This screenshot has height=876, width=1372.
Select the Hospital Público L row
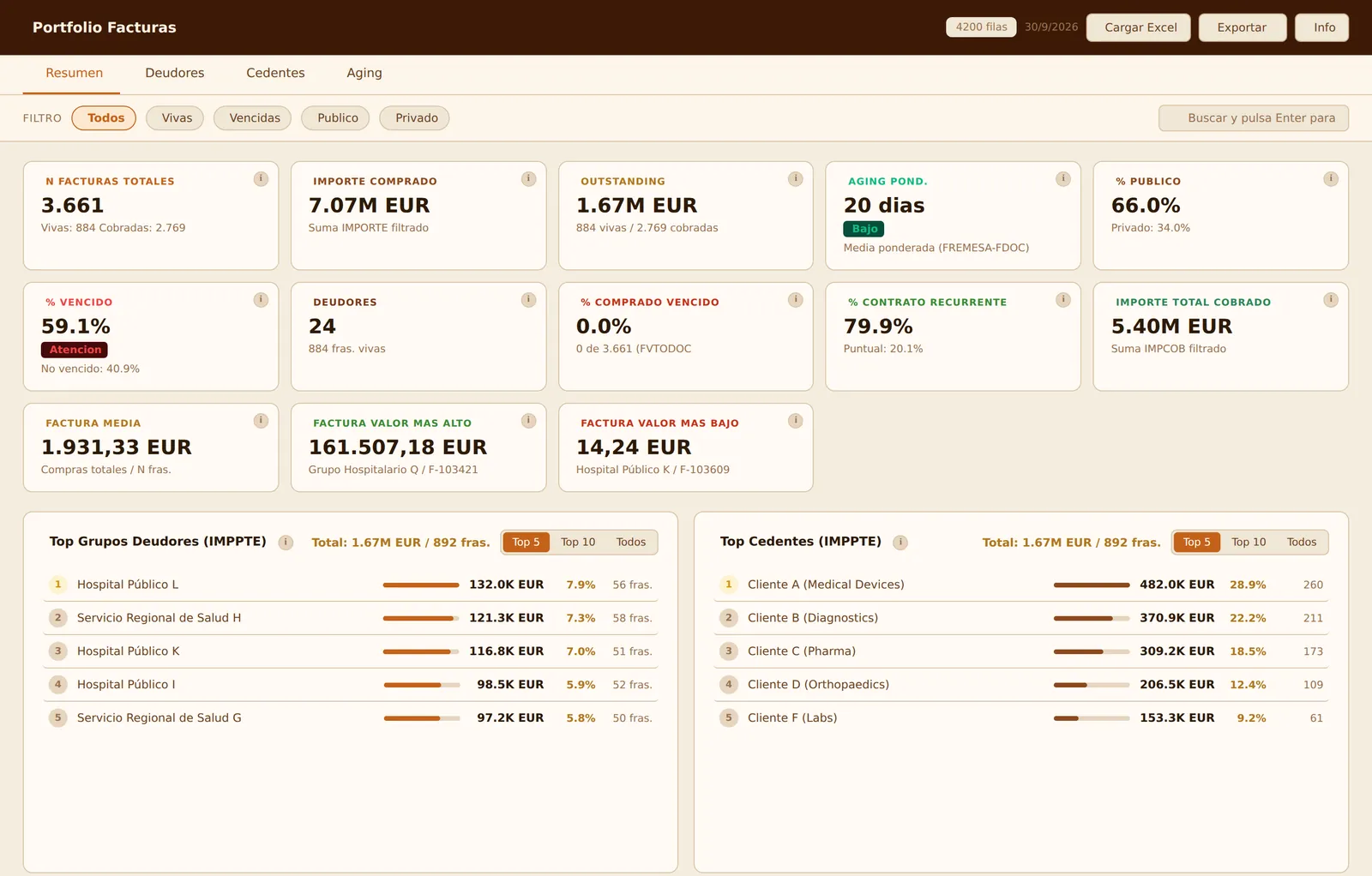click(350, 585)
